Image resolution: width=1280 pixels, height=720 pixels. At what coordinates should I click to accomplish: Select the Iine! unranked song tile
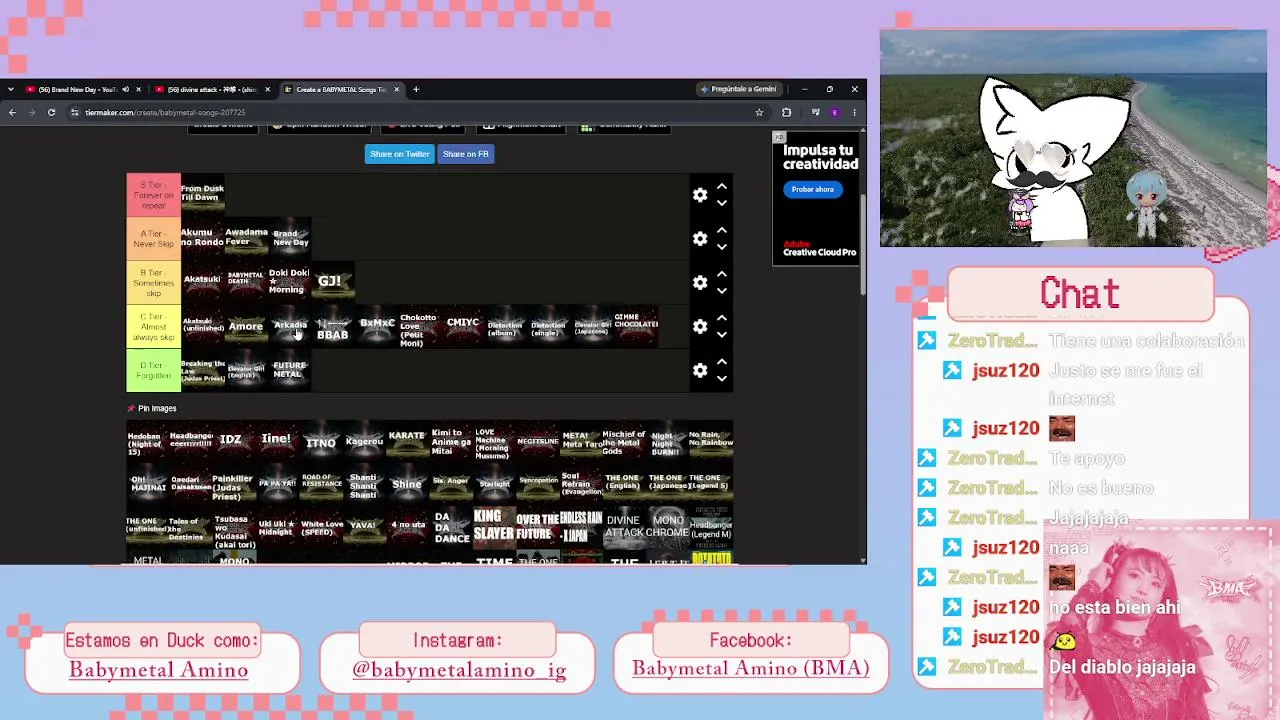click(277, 441)
